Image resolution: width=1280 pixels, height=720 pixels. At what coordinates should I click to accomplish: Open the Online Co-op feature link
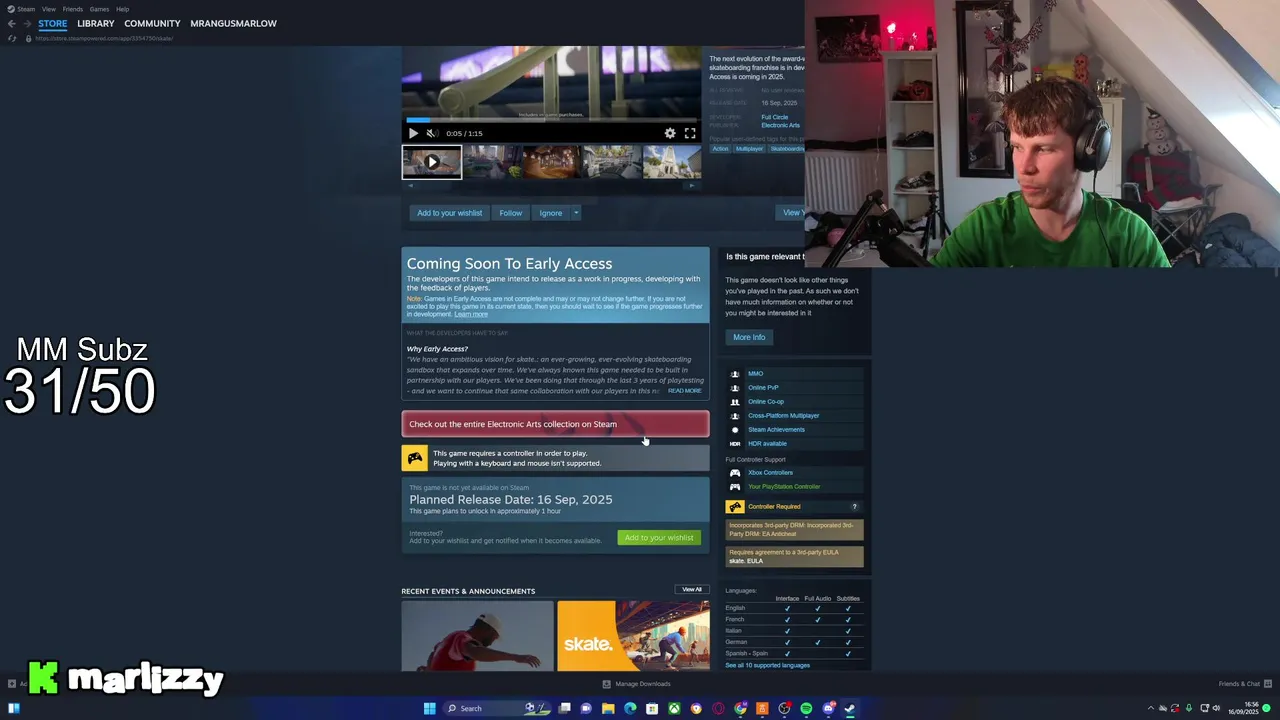point(766,402)
